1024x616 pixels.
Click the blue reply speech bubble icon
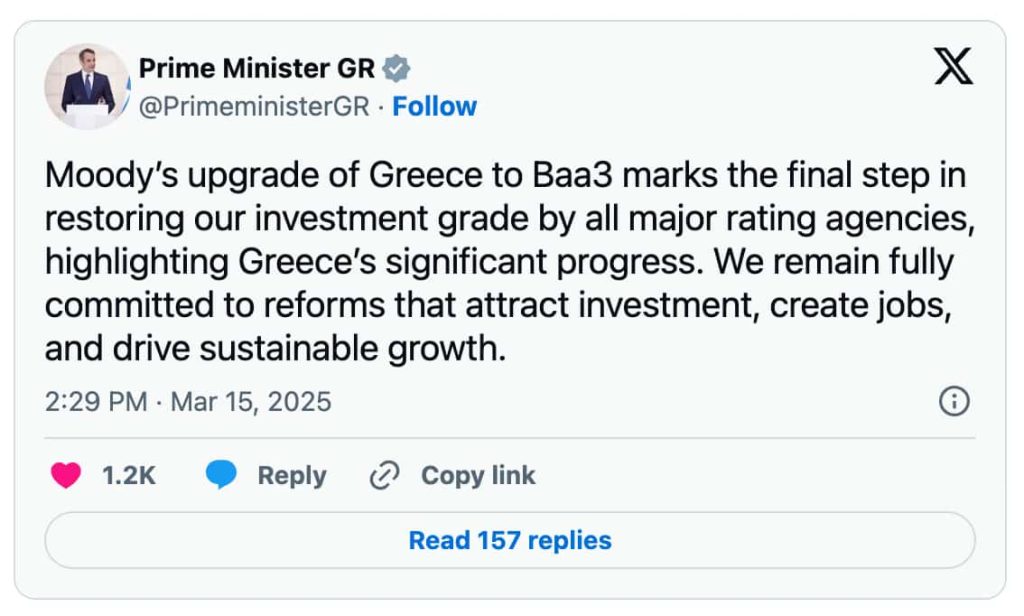pos(221,476)
